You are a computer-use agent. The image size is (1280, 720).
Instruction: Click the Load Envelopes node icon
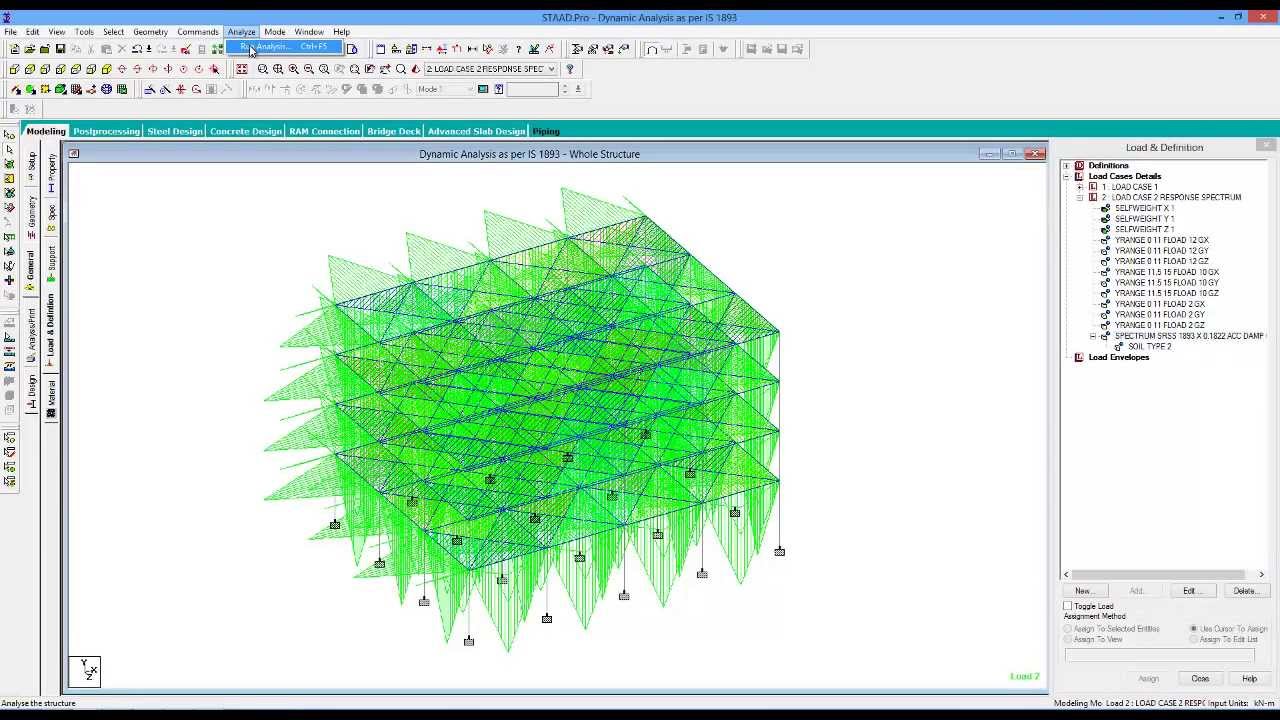(1079, 357)
